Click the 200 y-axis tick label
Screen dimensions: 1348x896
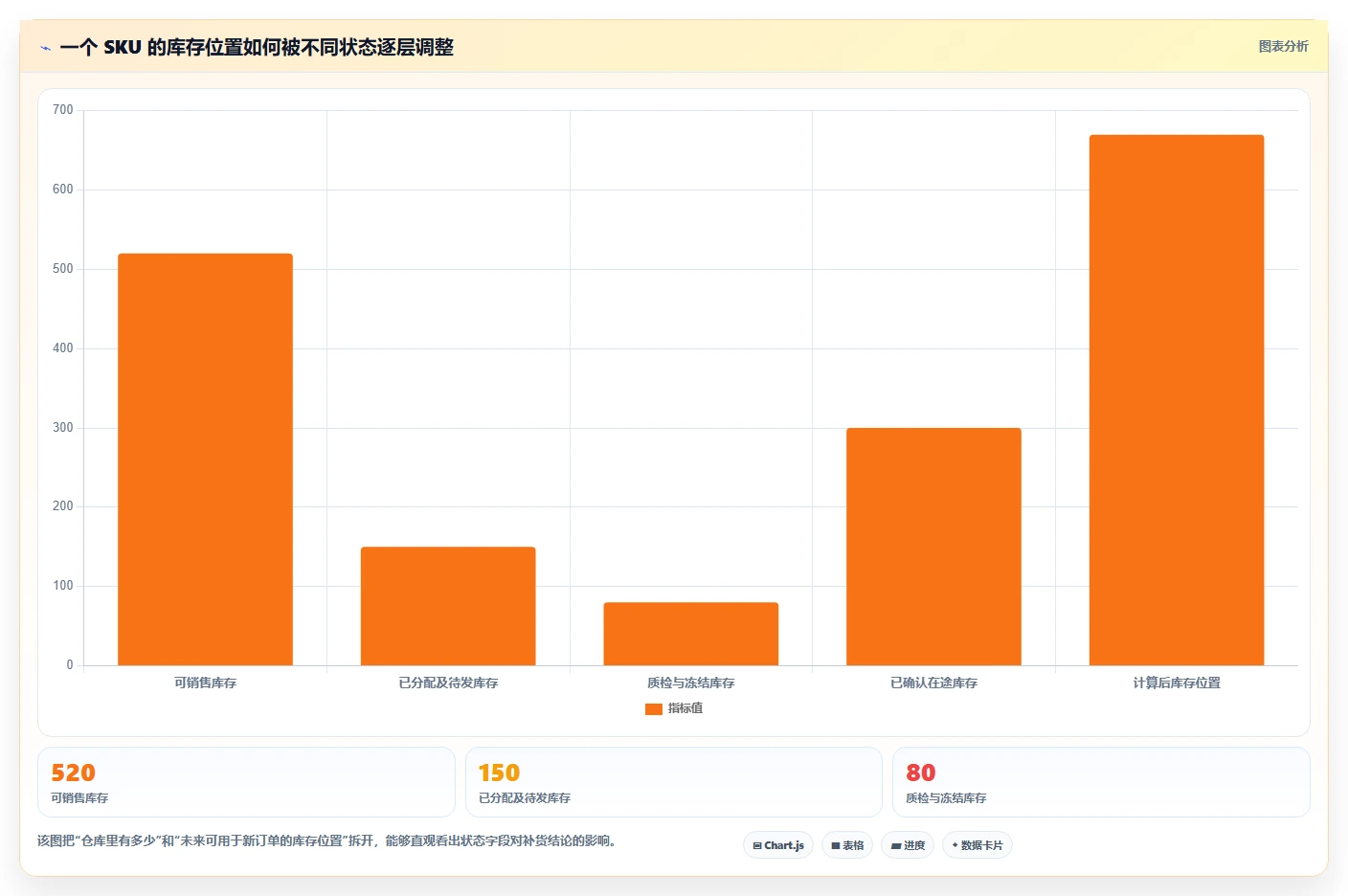click(63, 506)
